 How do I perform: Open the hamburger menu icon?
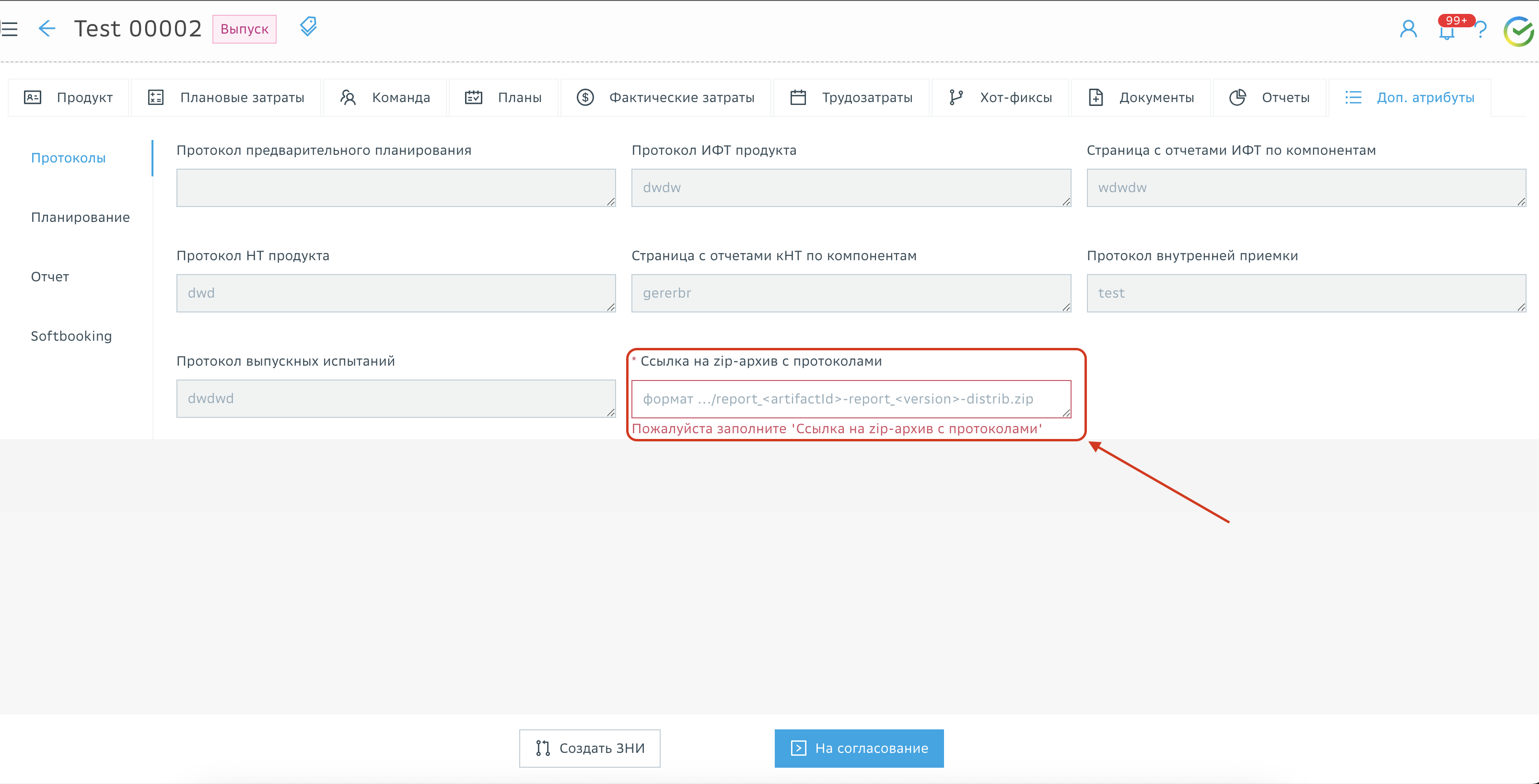click(x=10, y=29)
